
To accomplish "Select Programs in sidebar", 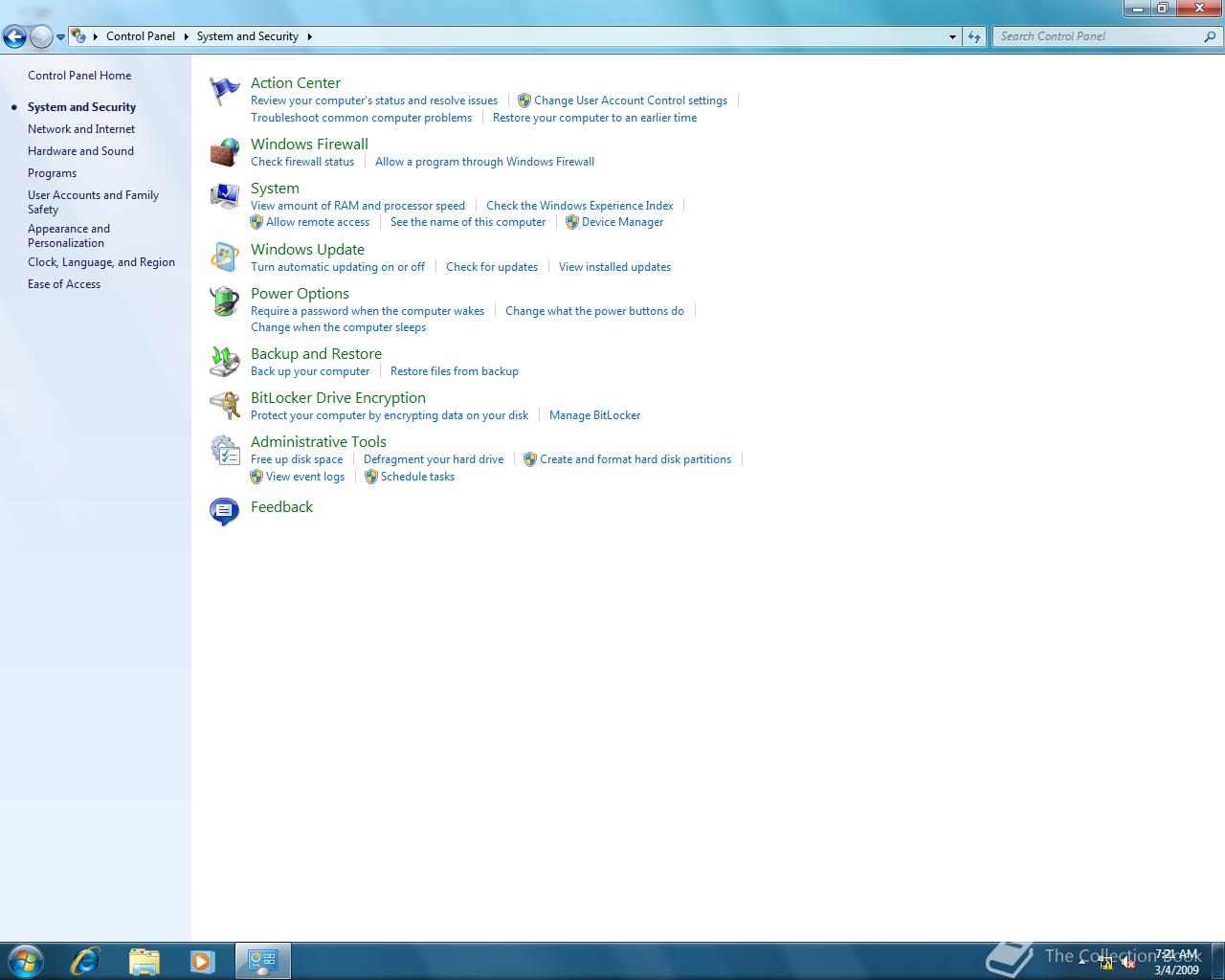I will pos(52,173).
